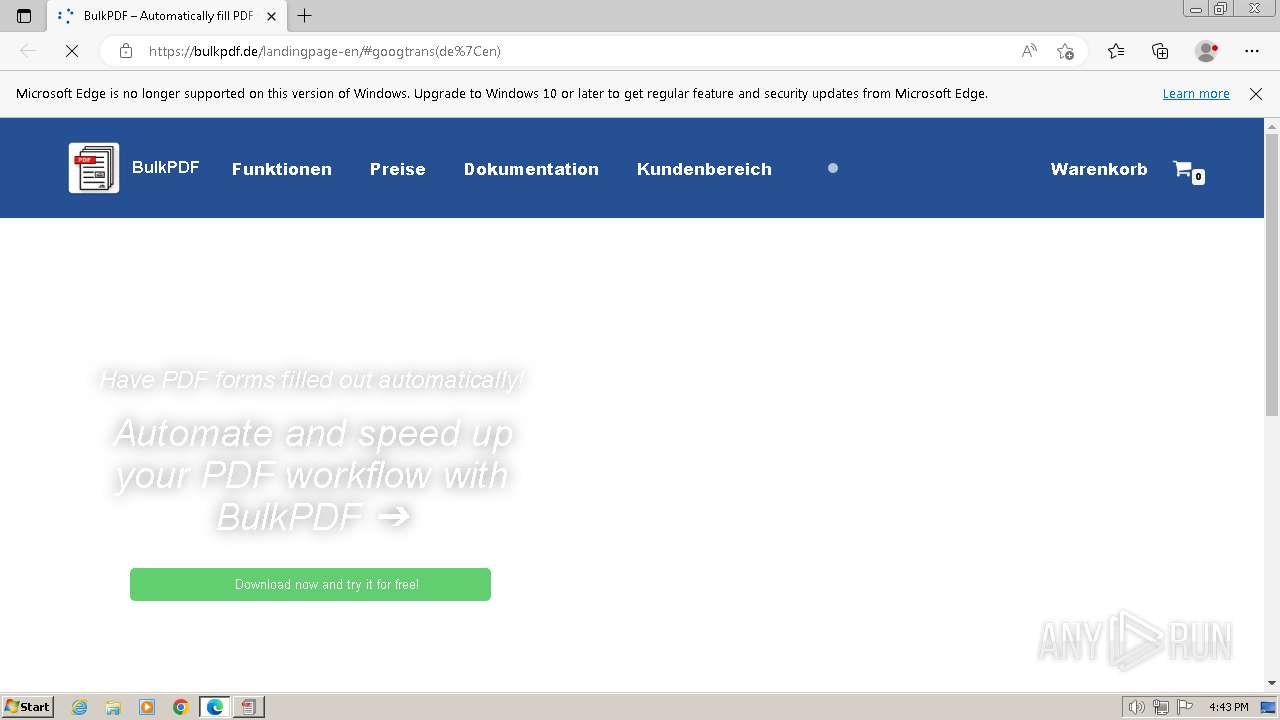Viewport: 1280px width, 720px height.
Task: Open the Action Center flag icon
Action: [1185, 707]
